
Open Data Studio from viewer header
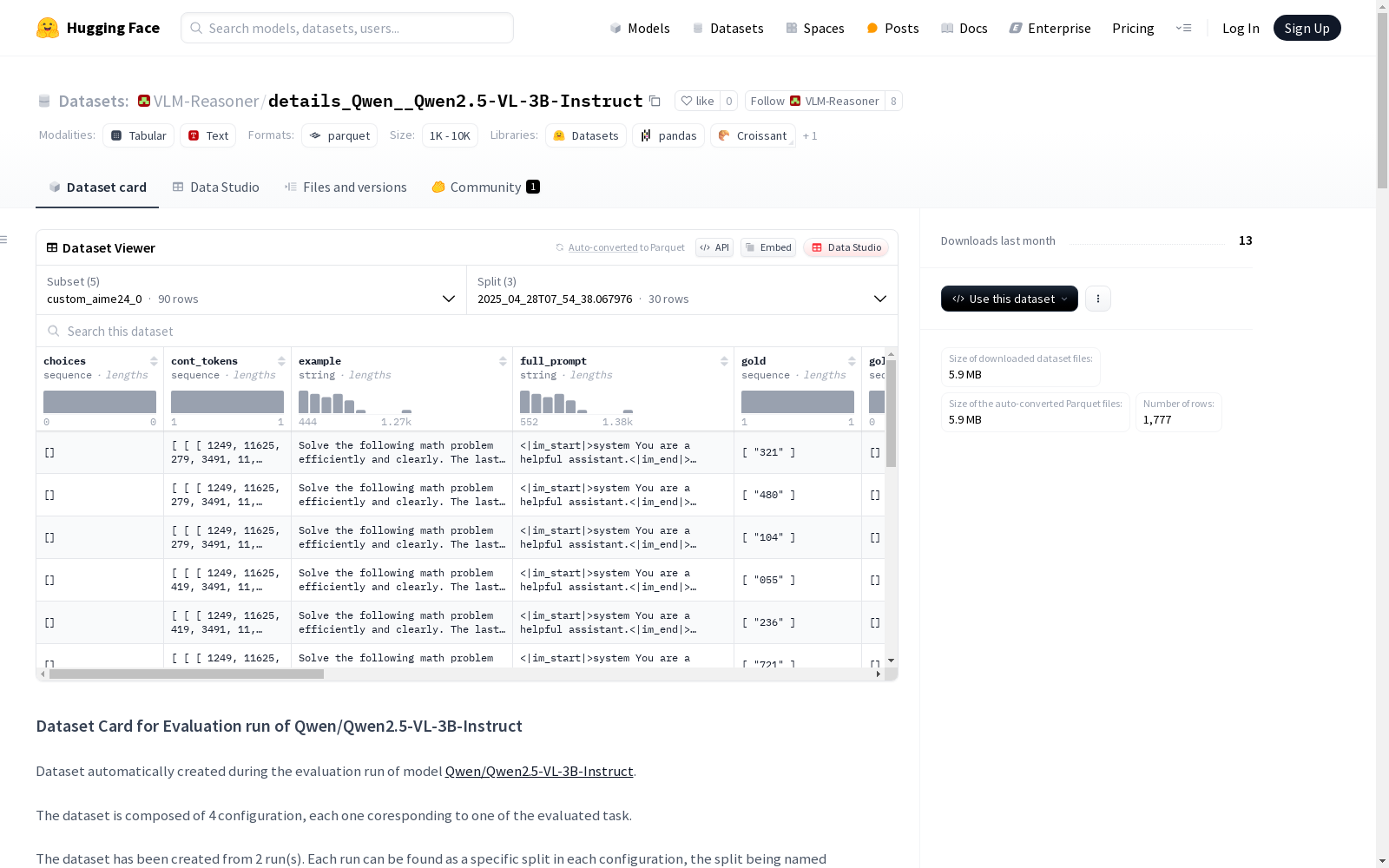(846, 247)
